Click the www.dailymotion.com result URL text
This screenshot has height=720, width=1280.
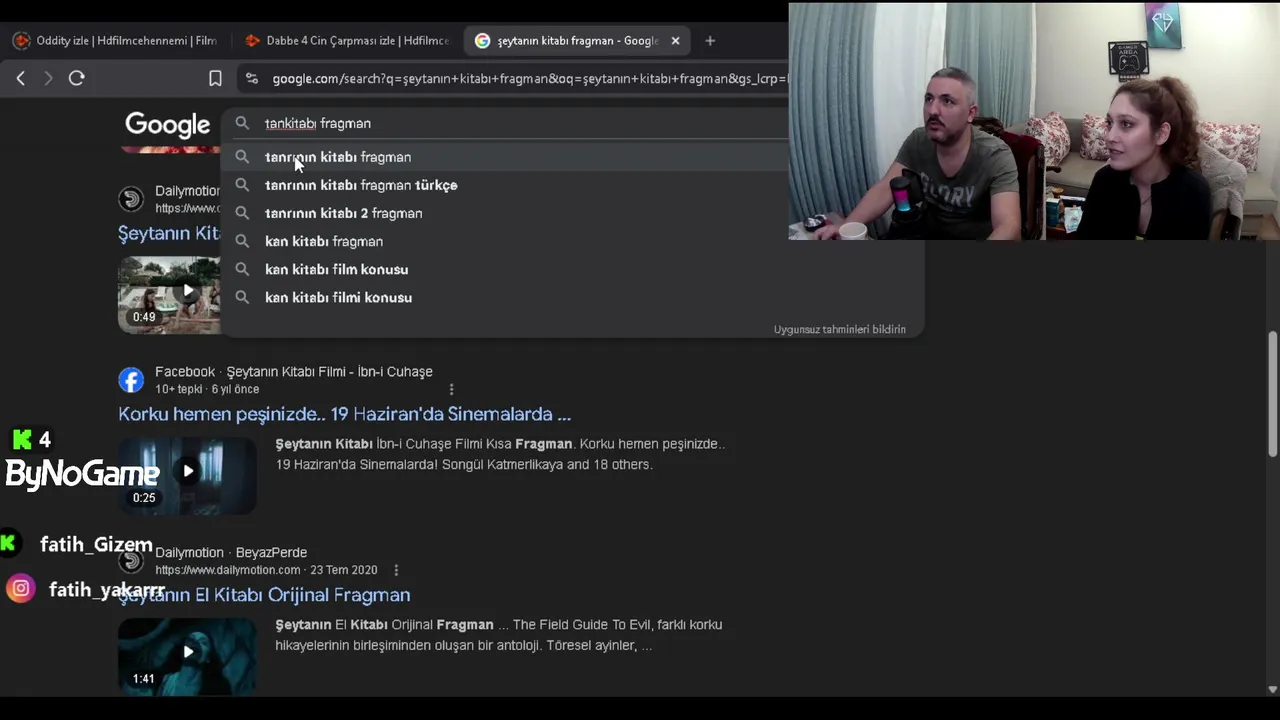227,570
